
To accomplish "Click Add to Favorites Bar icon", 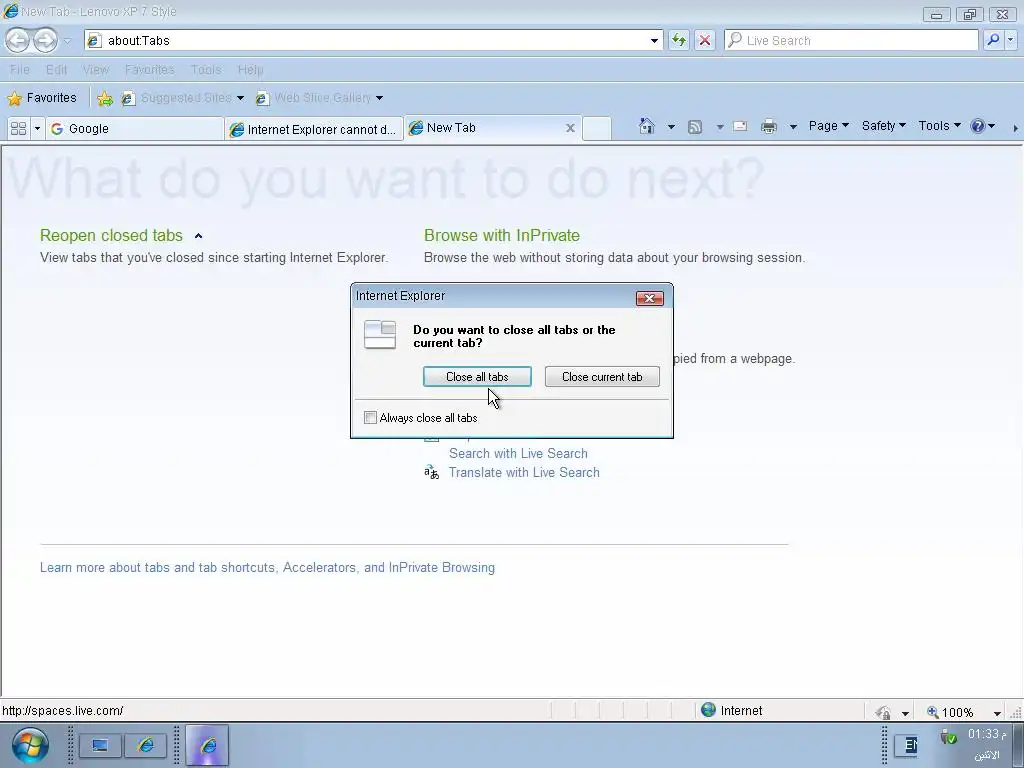I will 104,99.
